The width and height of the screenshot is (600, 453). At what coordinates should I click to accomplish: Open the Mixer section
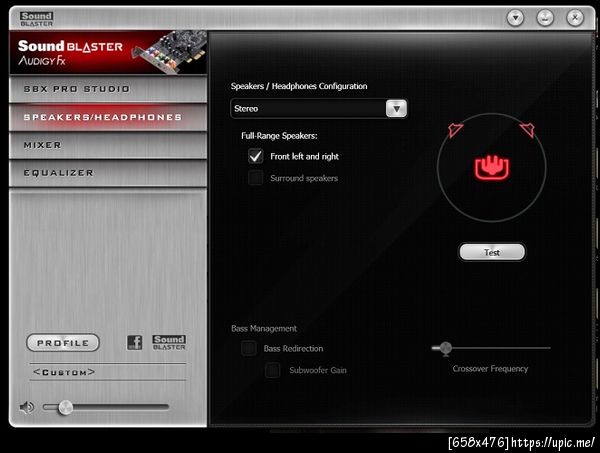[108, 145]
